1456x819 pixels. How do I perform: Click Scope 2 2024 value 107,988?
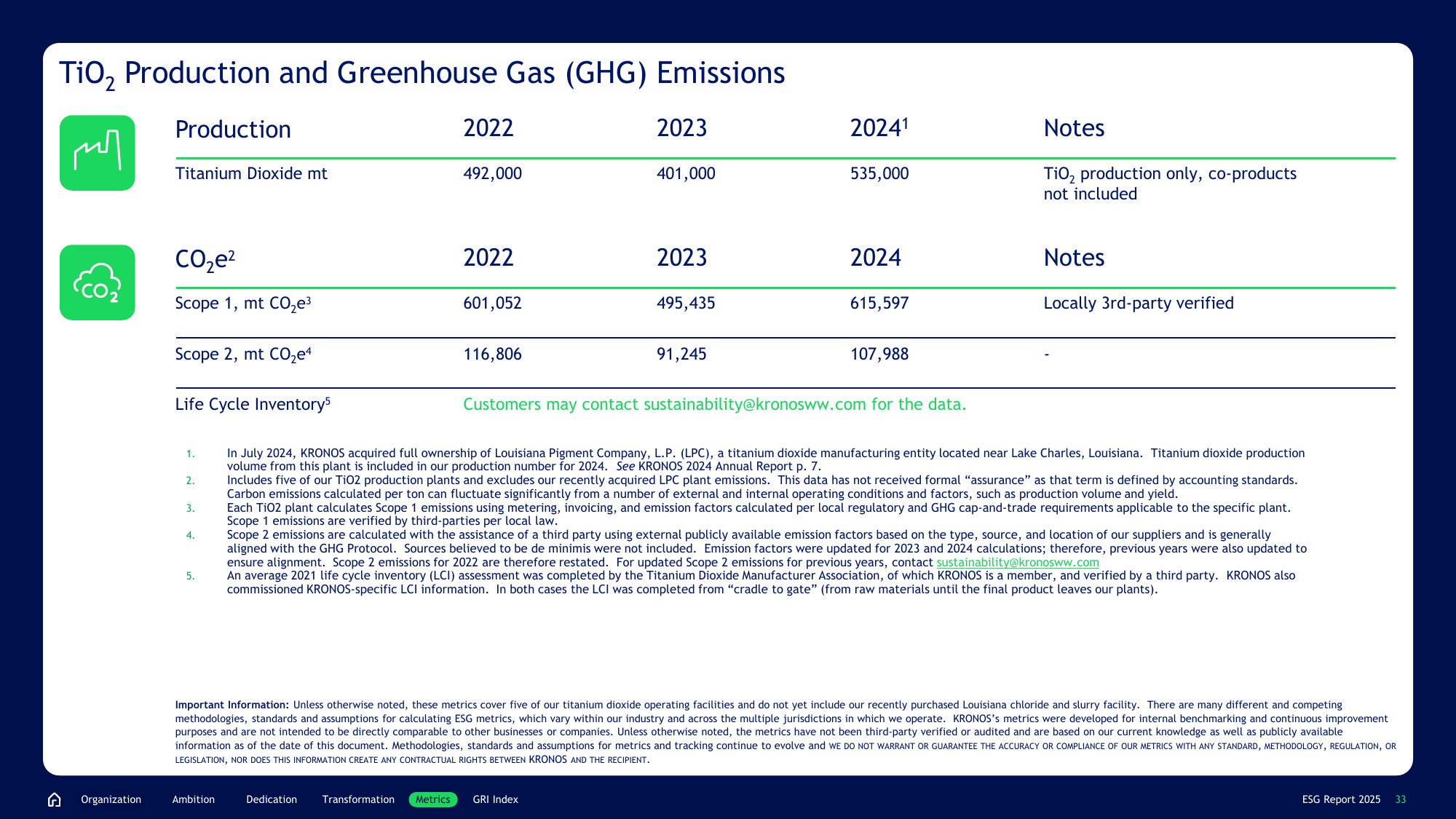pyautogui.click(x=879, y=354)
